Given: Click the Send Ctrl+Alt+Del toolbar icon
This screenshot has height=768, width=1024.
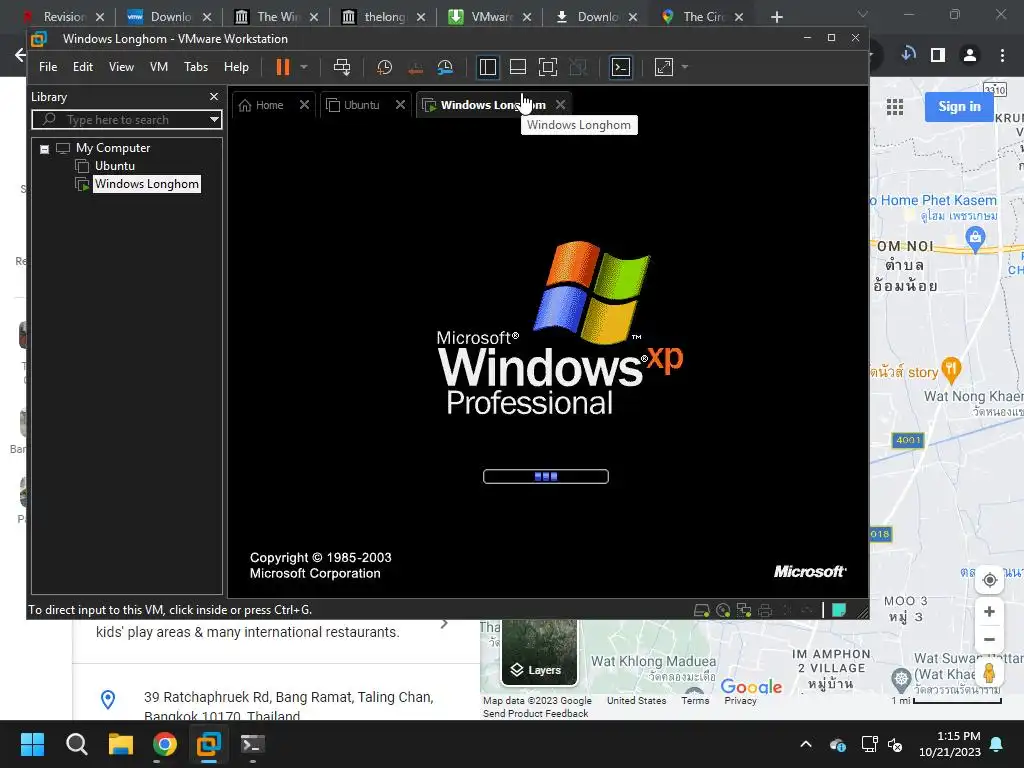Looking at the screenshot, I should point(342,67).
